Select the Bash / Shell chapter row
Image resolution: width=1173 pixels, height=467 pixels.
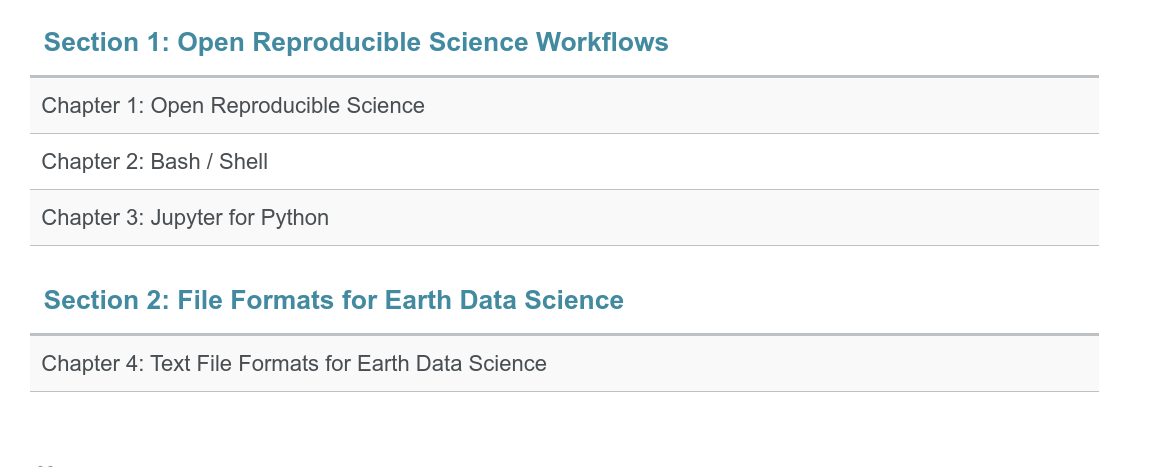pyautogui.click(x=564, y=162)
